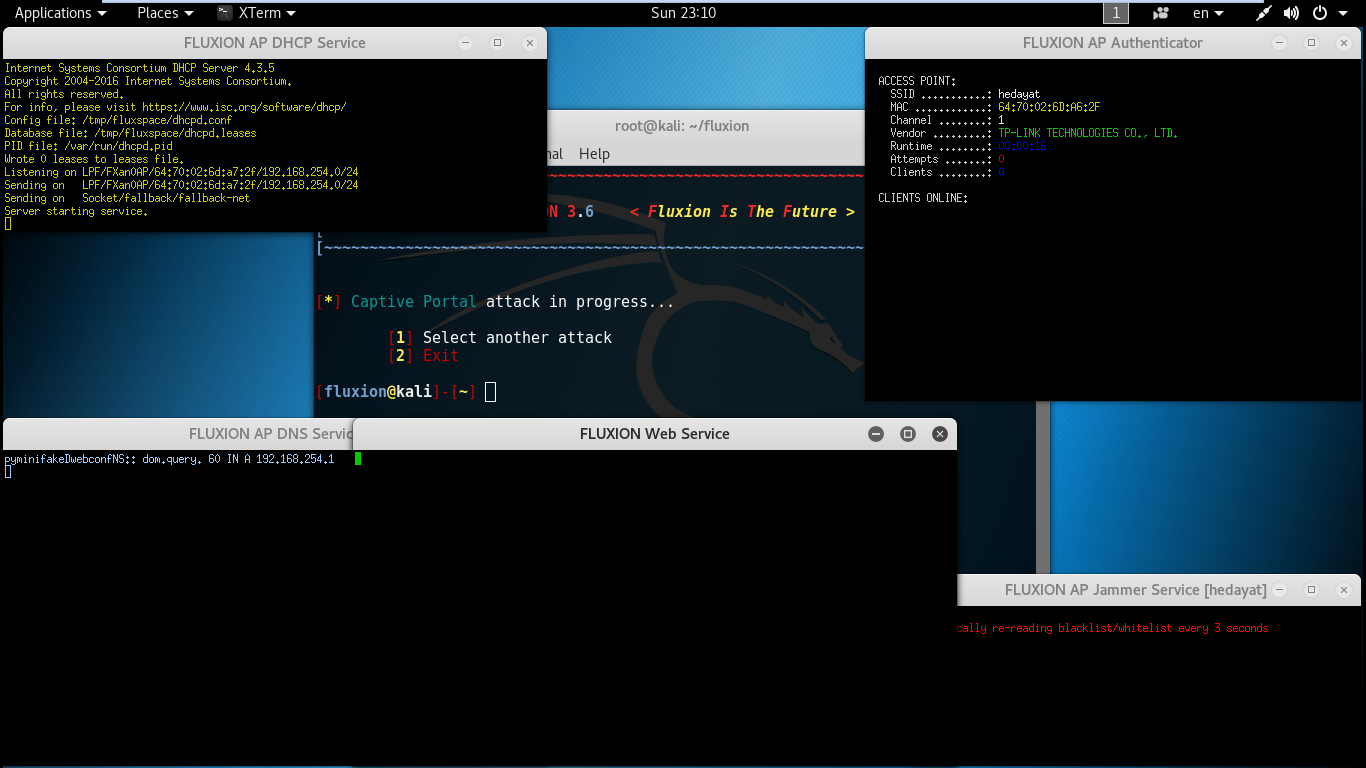The width and height of the screenshot is (1366, 768).
Task: Click the screen recorder camera icon
Action: 1161,13
